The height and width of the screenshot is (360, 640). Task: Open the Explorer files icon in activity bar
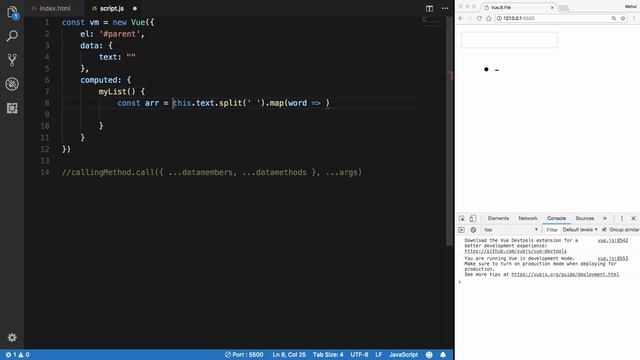(12, 12)
